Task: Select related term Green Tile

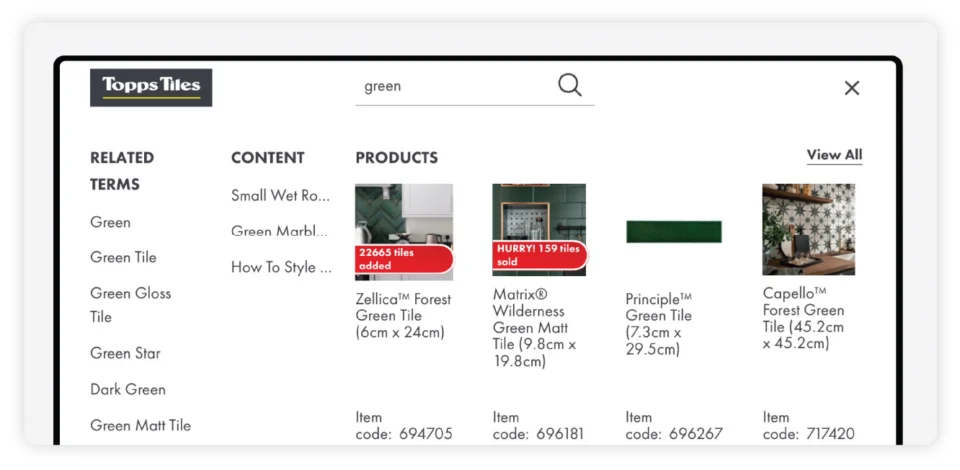Action: pyautogui.click(x=124, y=257)
